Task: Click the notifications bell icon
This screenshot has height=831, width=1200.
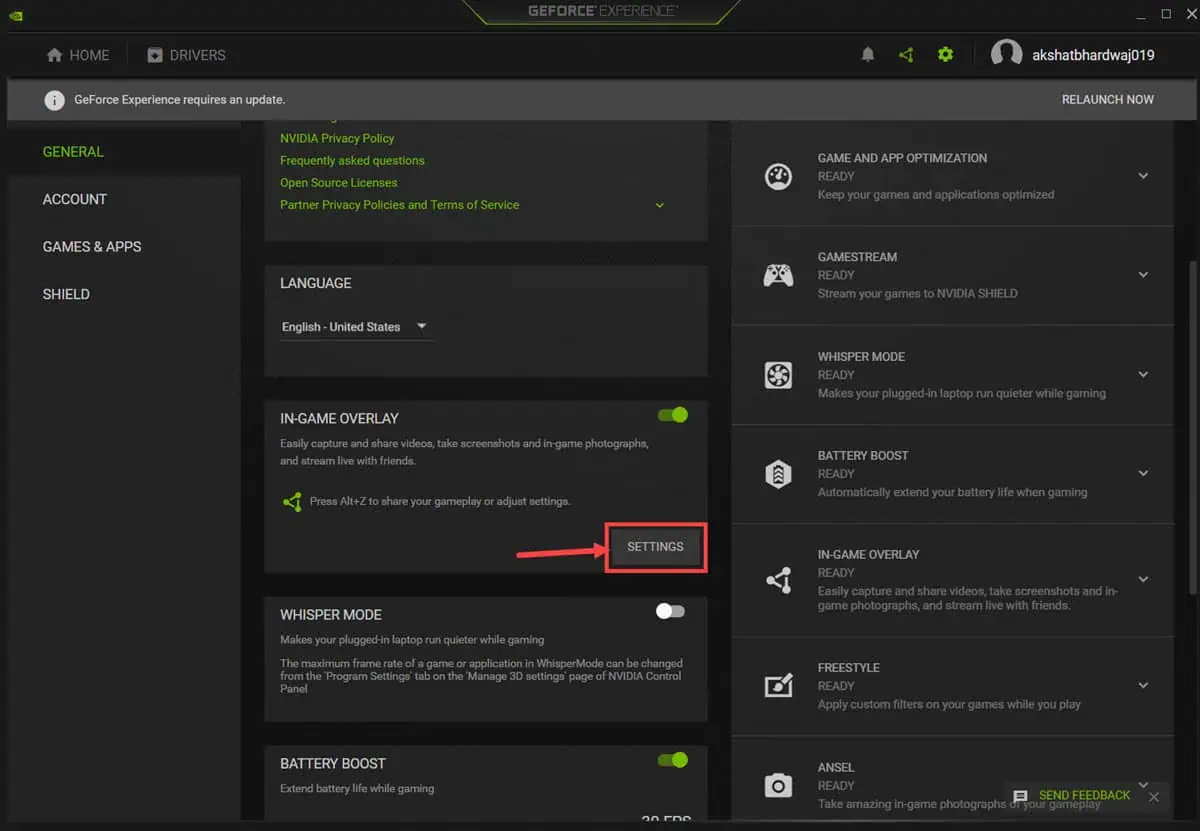Action: [x=867, y=55]
